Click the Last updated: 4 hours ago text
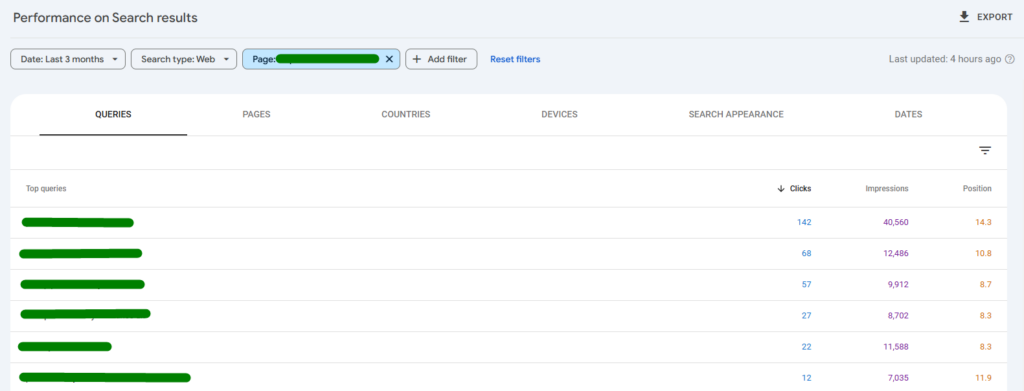 pyautogui.click(x=945, y=59)
